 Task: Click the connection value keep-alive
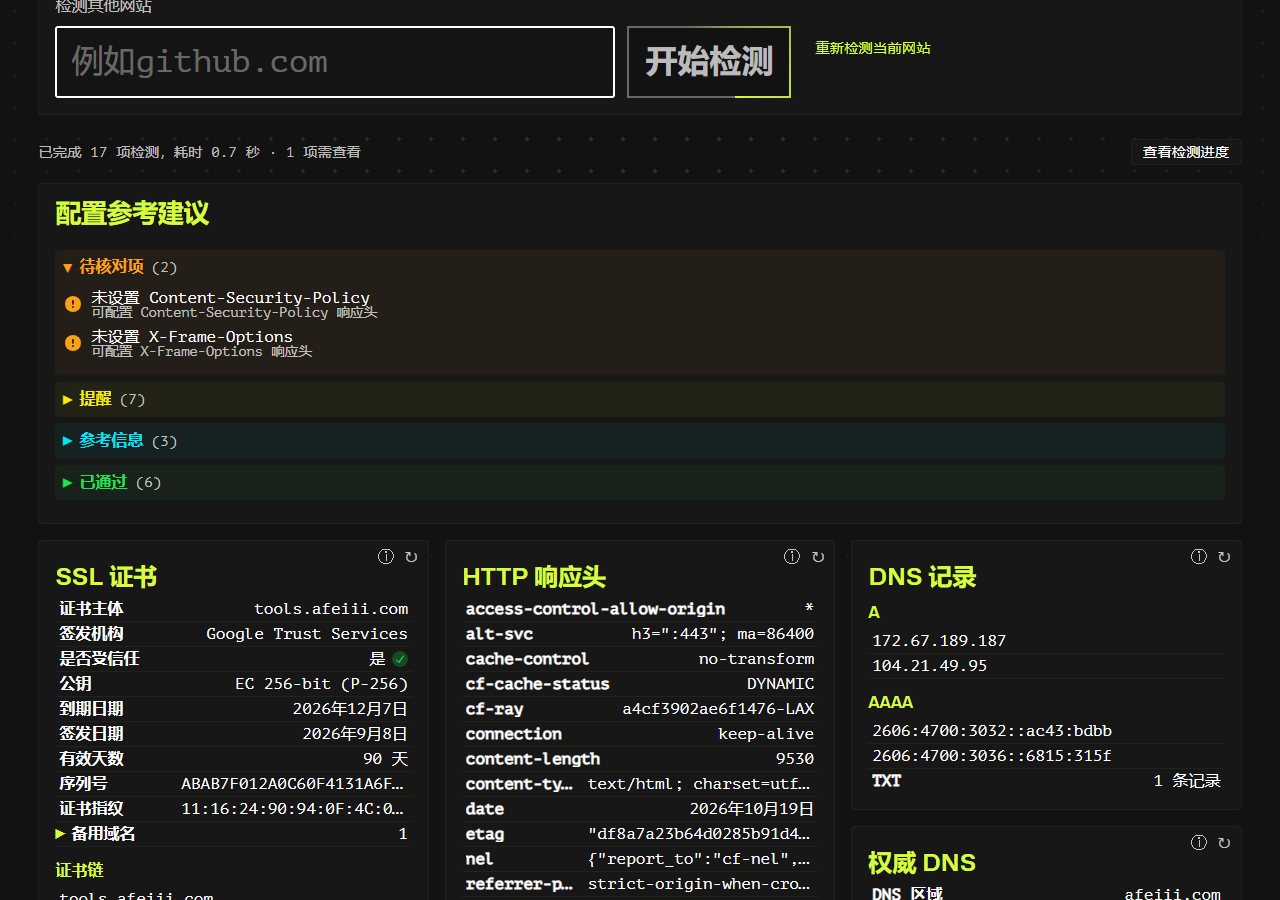pos(766,734)
